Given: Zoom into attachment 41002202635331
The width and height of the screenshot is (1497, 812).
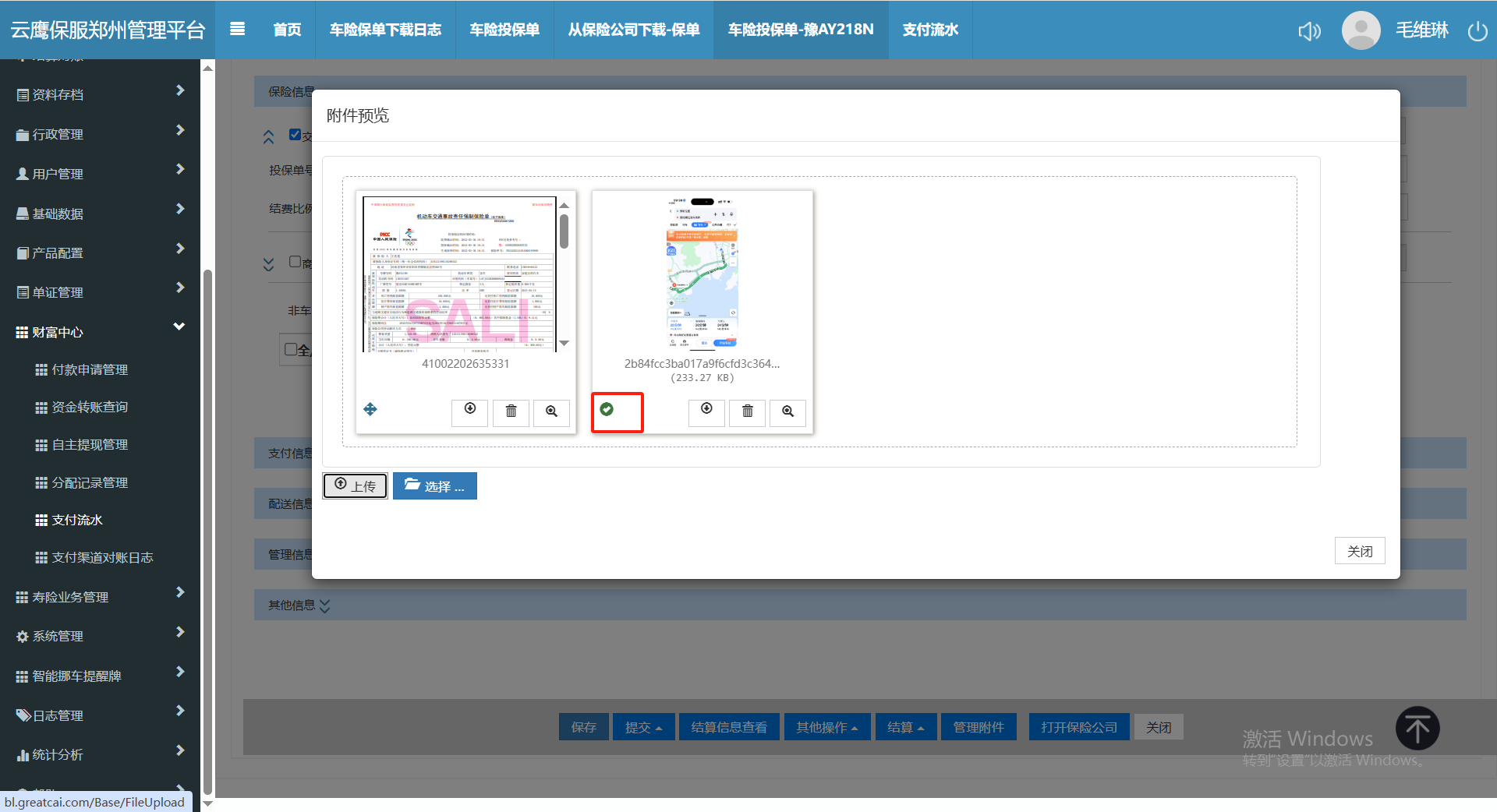Looking at the screenshot, I should (x=552, y=412).
